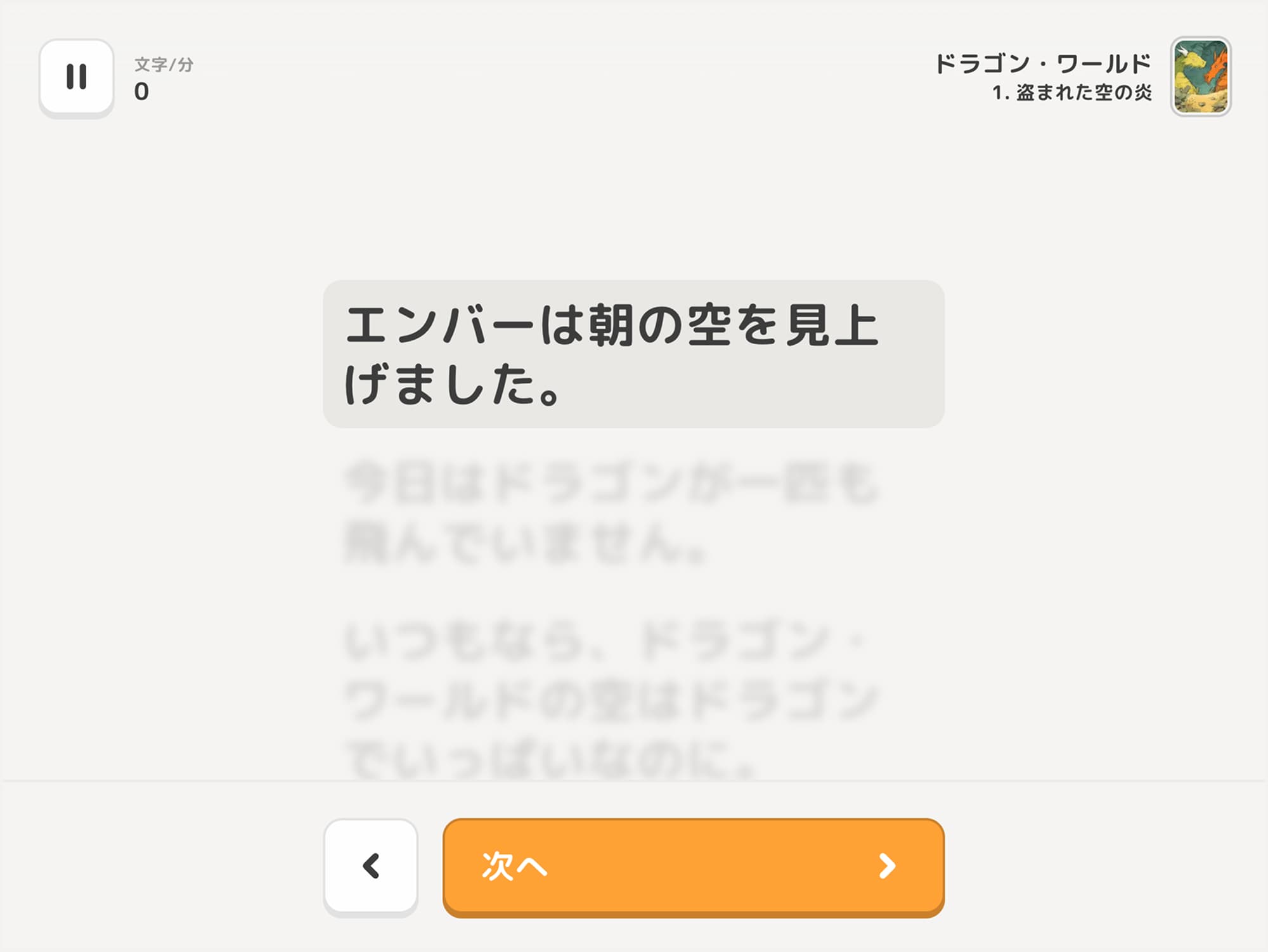Select chapter heading 1. 盗まれた空の炎

(1071, 93)
